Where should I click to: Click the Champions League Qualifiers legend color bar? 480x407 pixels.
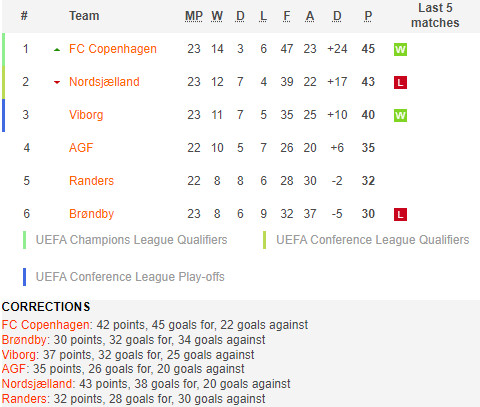click(25, 240)
